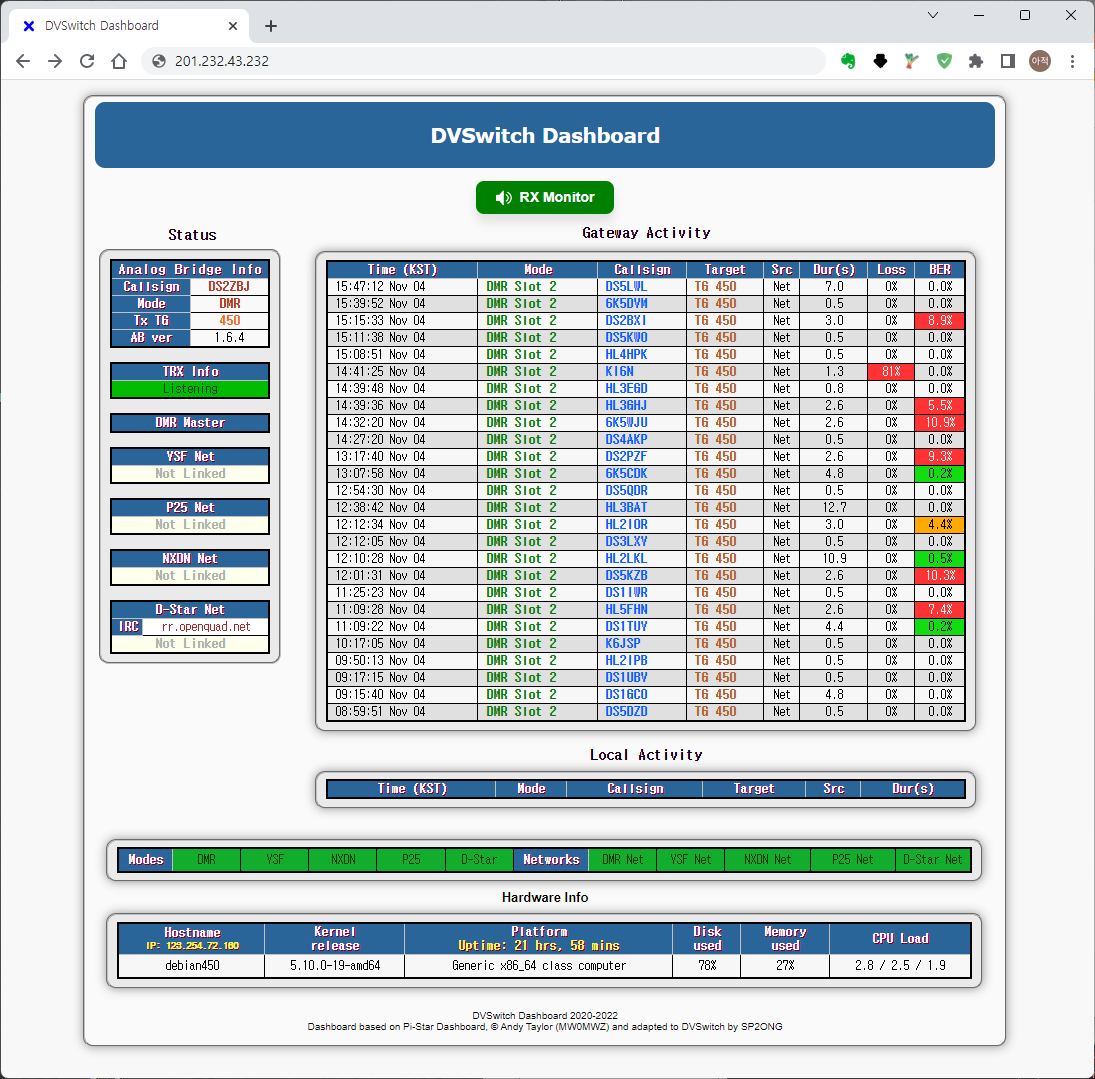Viewport: 1095px width, 1079px height.
Task: Click the D-Star Net network indicator
Action: [933, 860]
